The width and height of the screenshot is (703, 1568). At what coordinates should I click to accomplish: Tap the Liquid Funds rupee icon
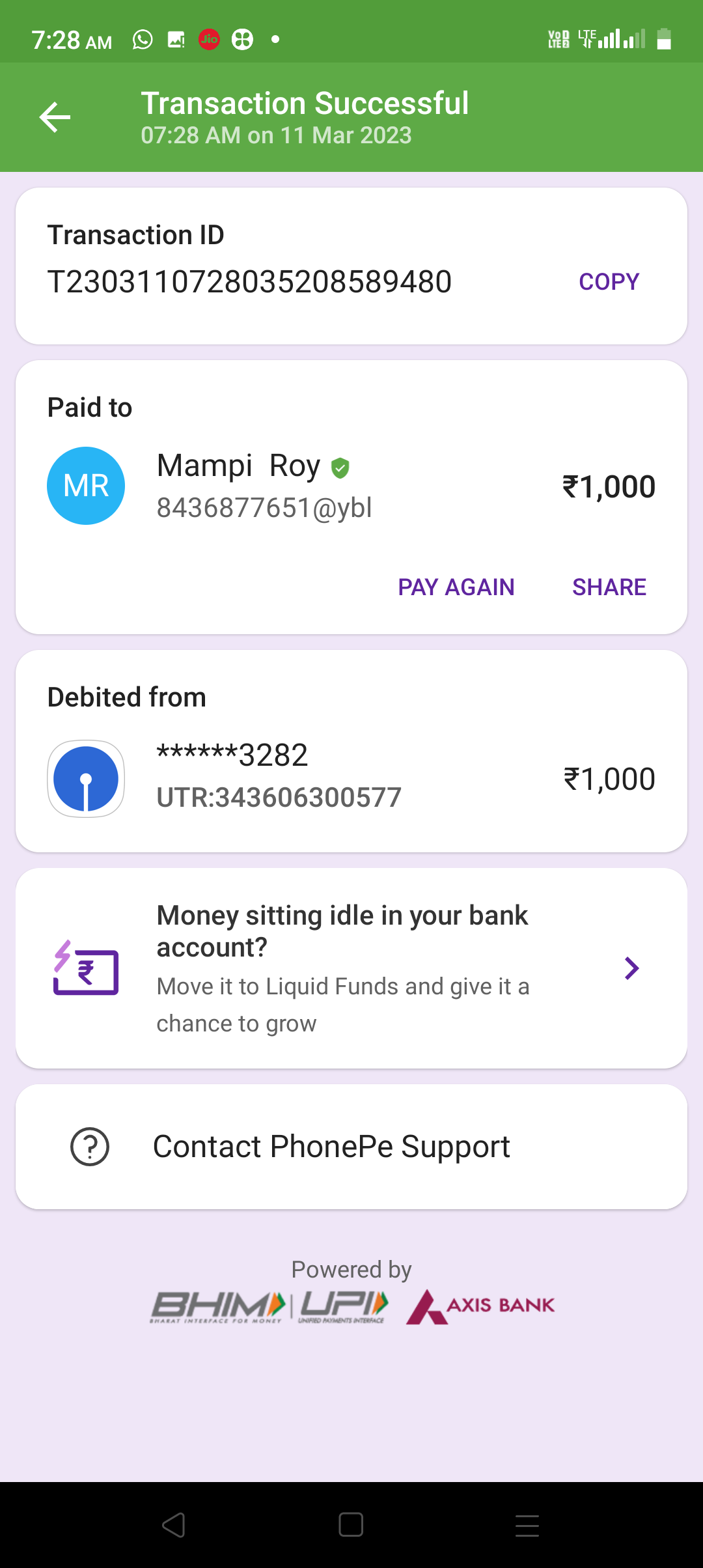point(86,968)
